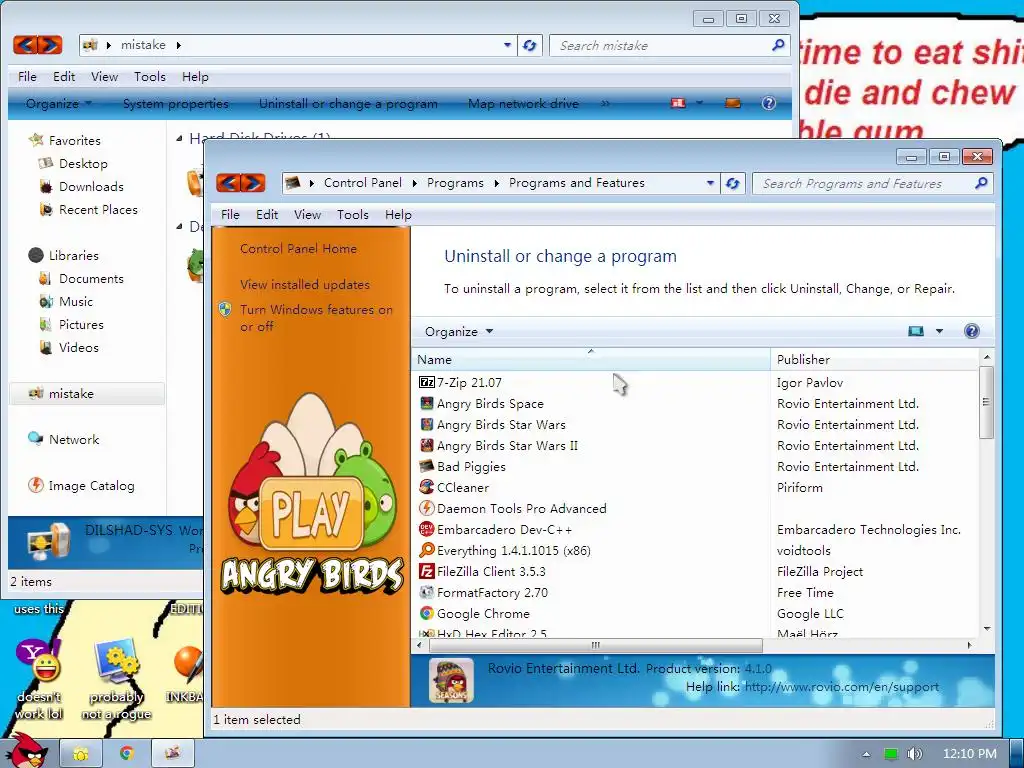Image resolution: width=1024 pixels, height=768 pixels.
Task: Open Edit menu in Programs and Features
Action: pyautogui.click(x=266, y=215)
